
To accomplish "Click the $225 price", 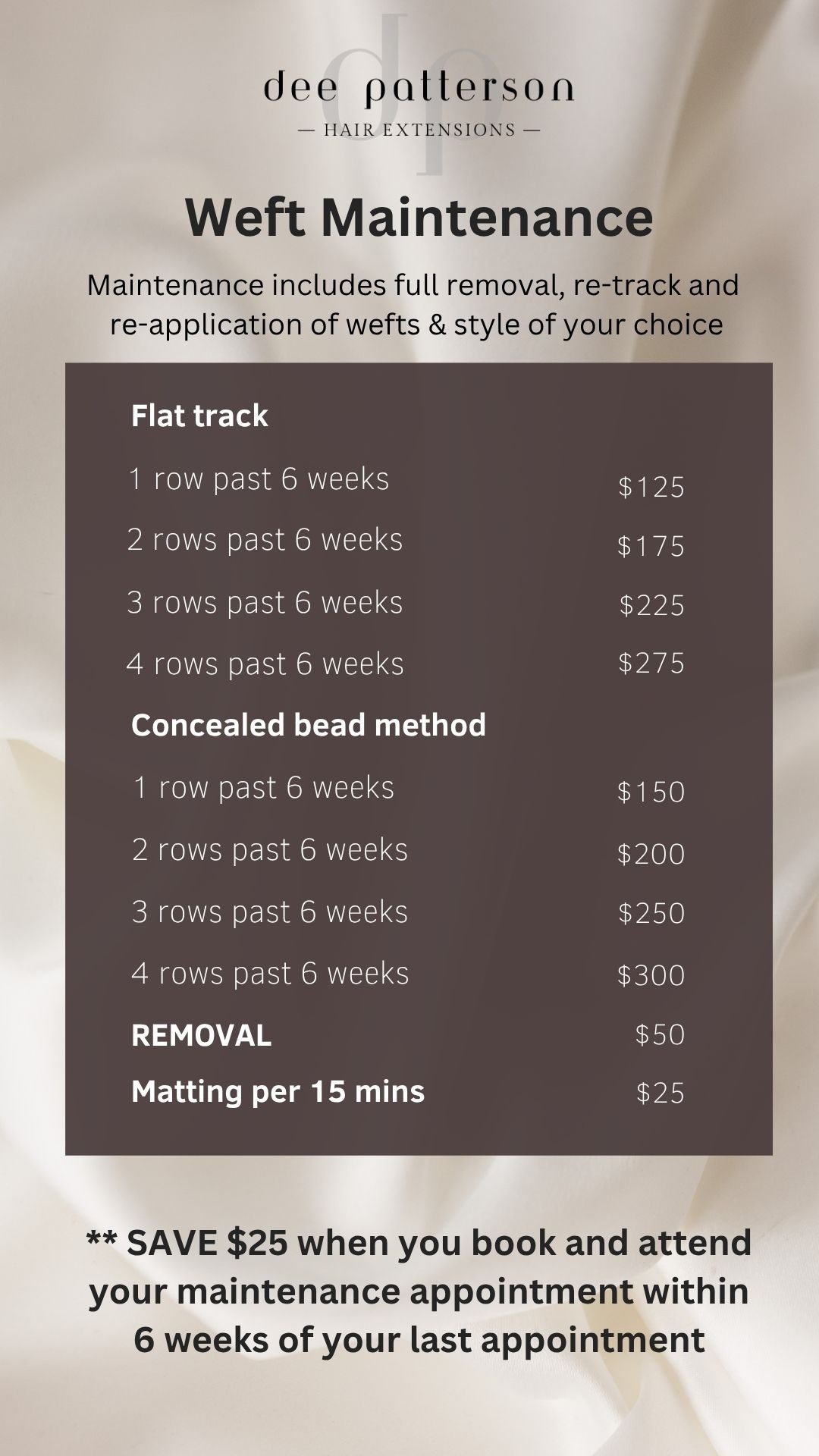I will 651,605.
